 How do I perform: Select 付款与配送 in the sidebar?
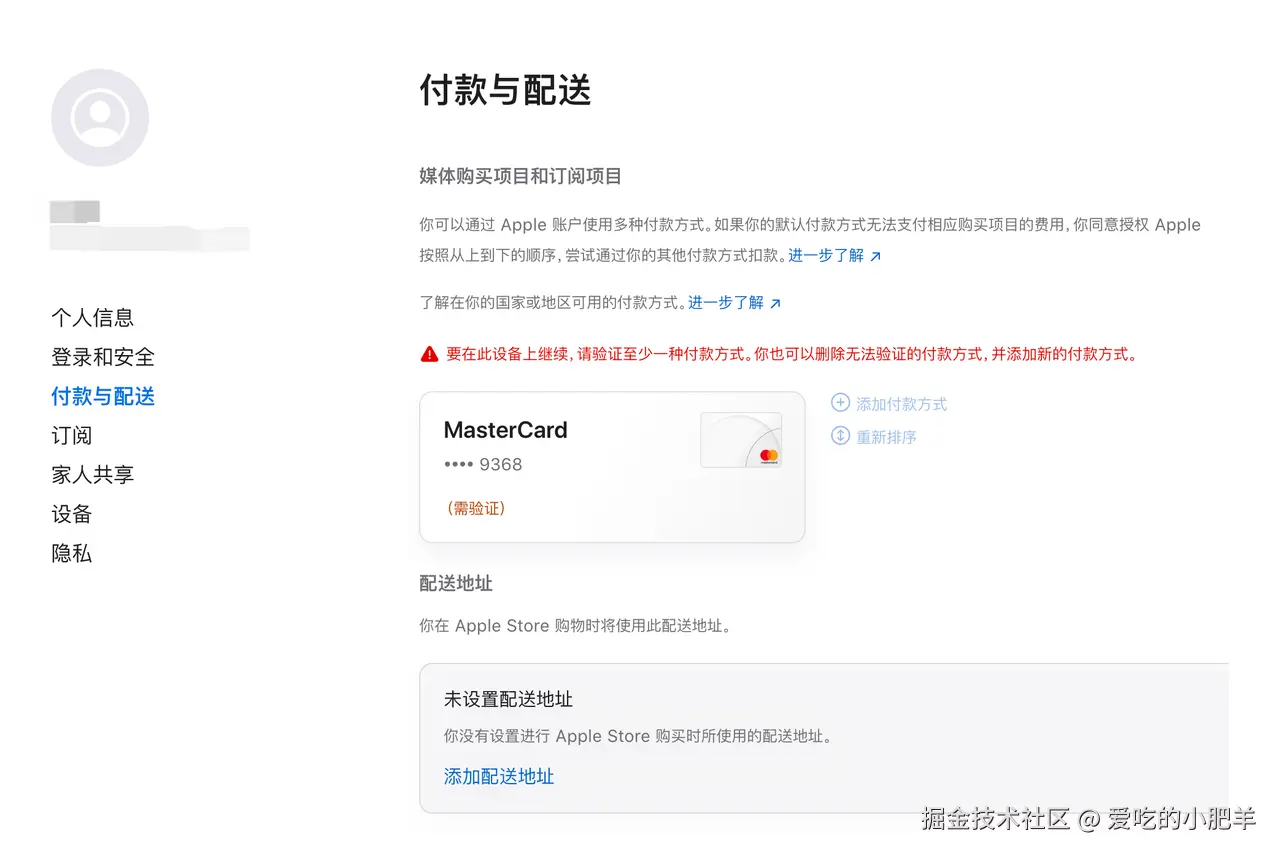pyautogui.click(x=103, y=397)
